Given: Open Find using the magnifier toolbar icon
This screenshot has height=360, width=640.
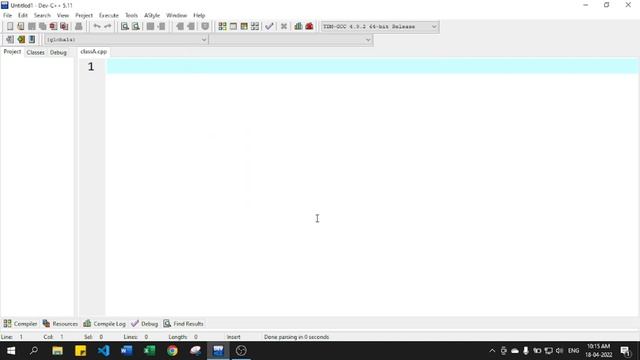Looking at the screenshot, I should 124,27.
